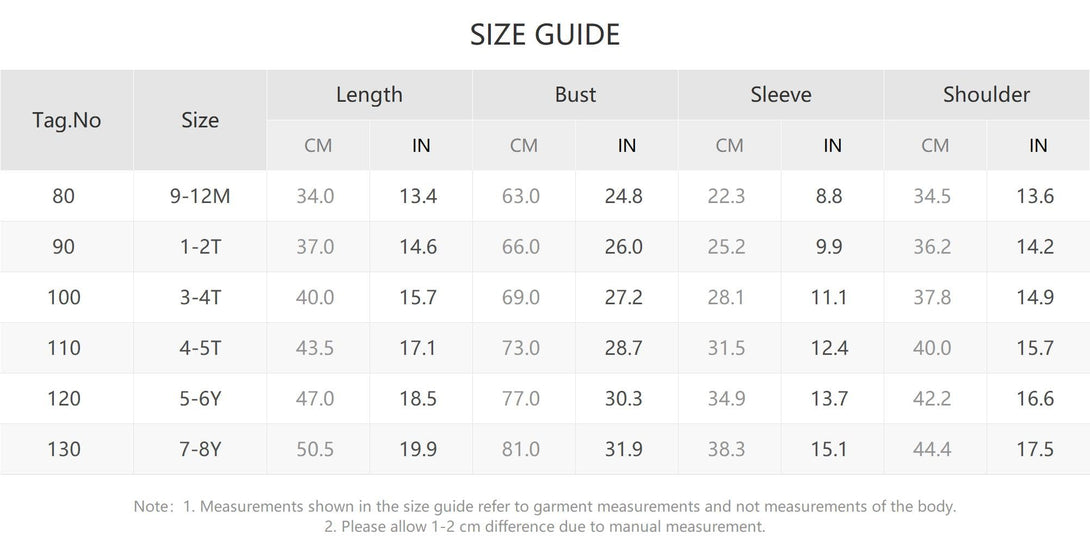Select the 9-12M size cell
This screenshot has height=559, width=1090.
pos(200,196)
